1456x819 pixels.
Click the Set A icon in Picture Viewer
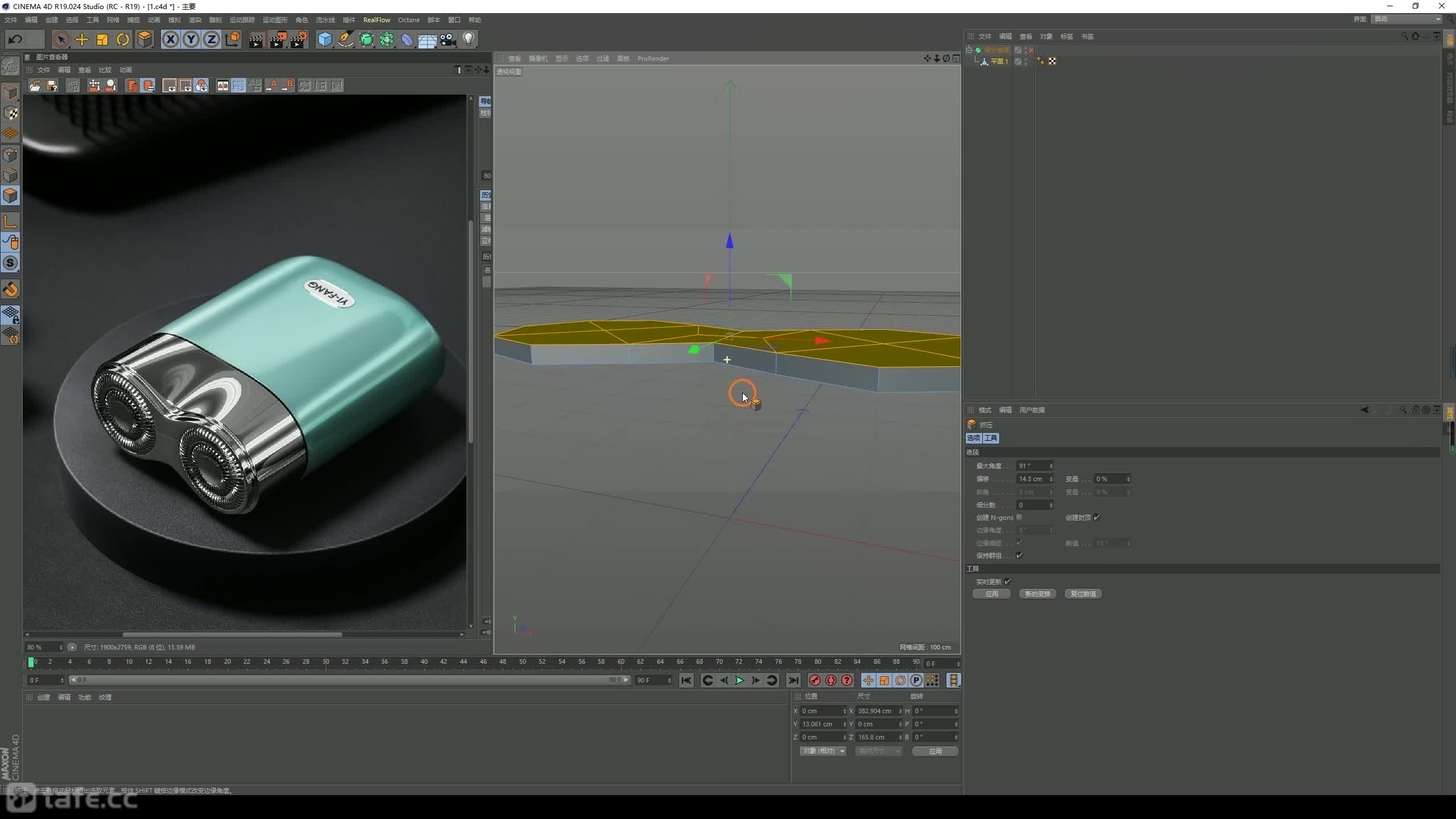[272, 85]
